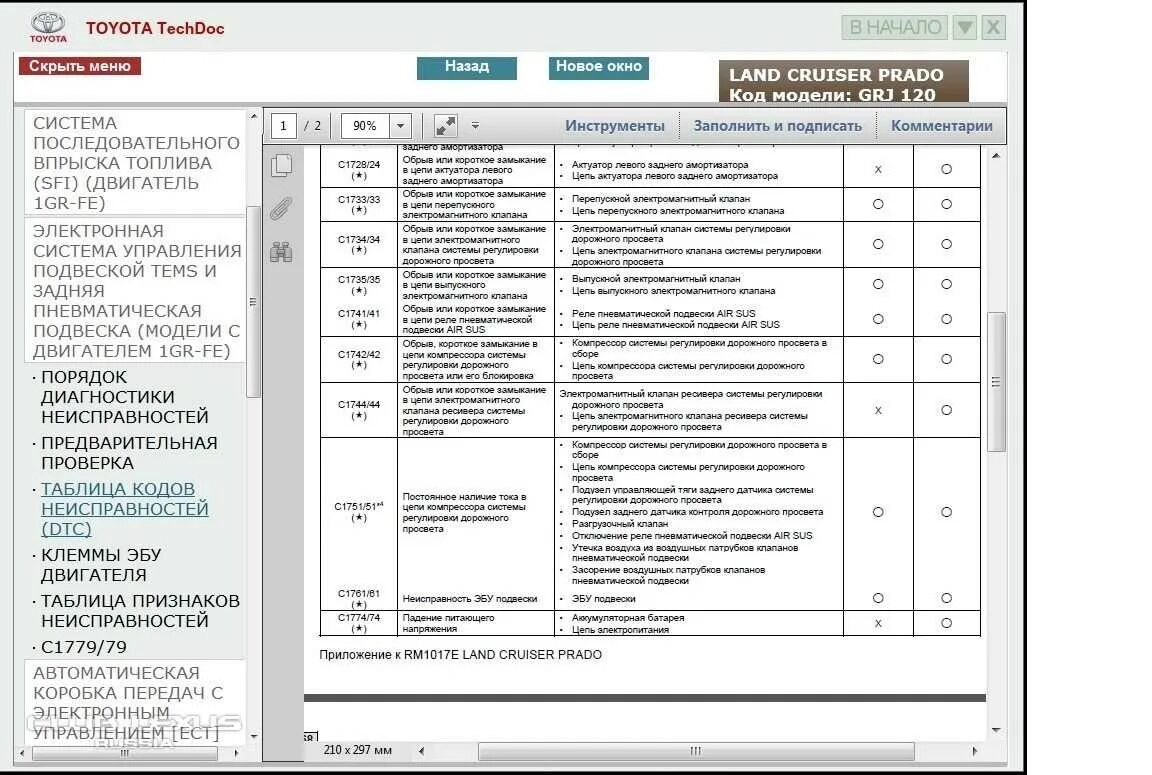Click the В НАЧАЛО button

coord(894,28)
